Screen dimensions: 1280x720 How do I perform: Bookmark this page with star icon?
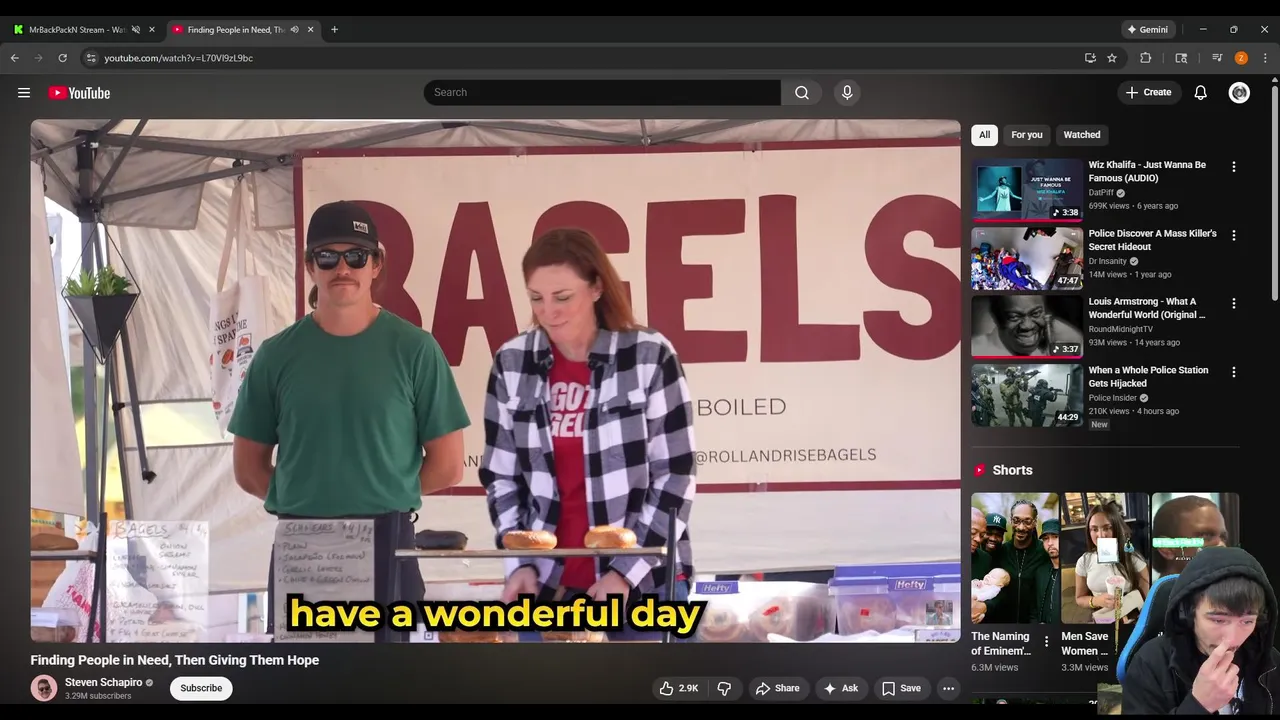1112,58
